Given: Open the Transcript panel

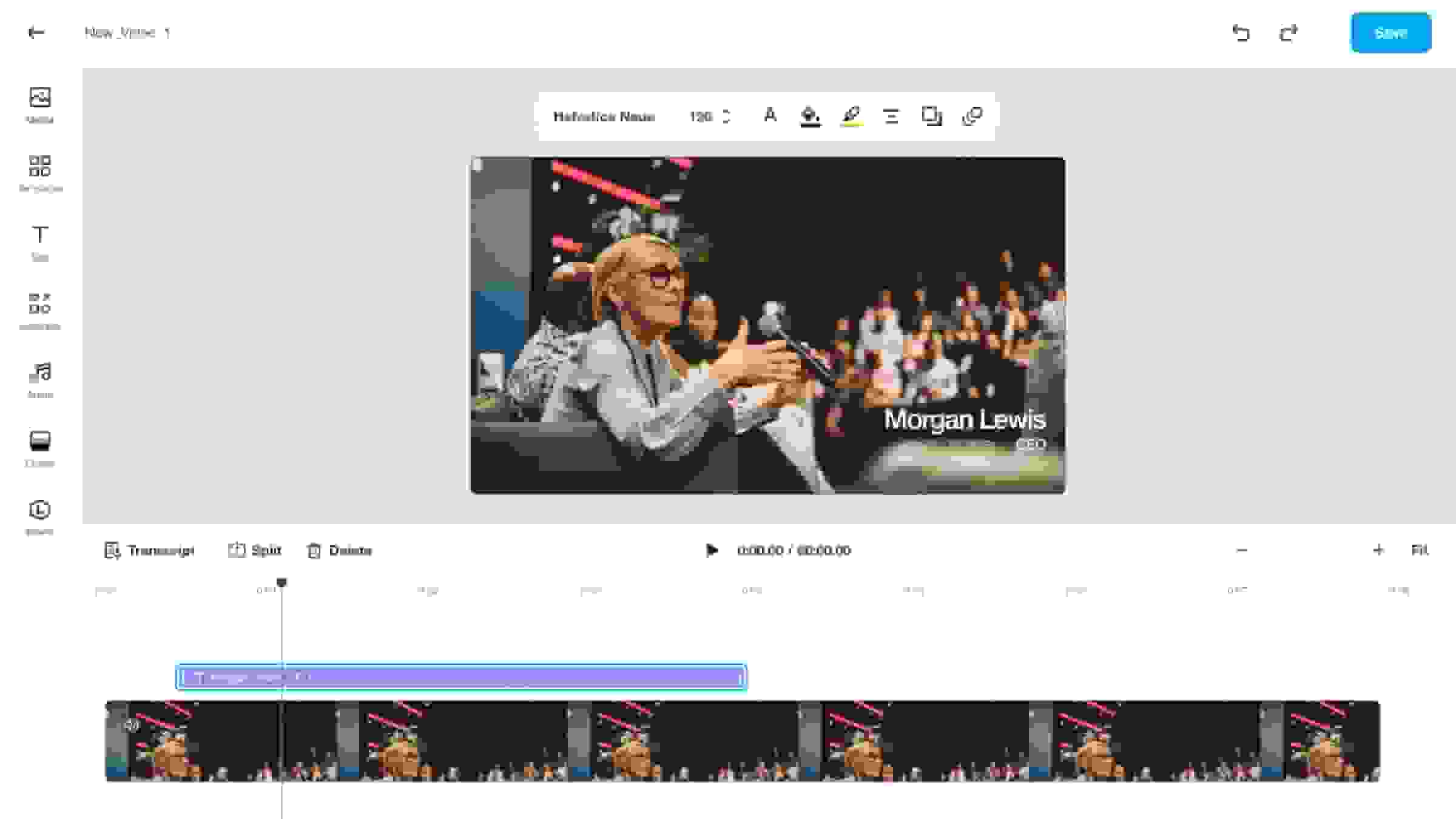Looking at the screenshot, I should coord(149,550).
